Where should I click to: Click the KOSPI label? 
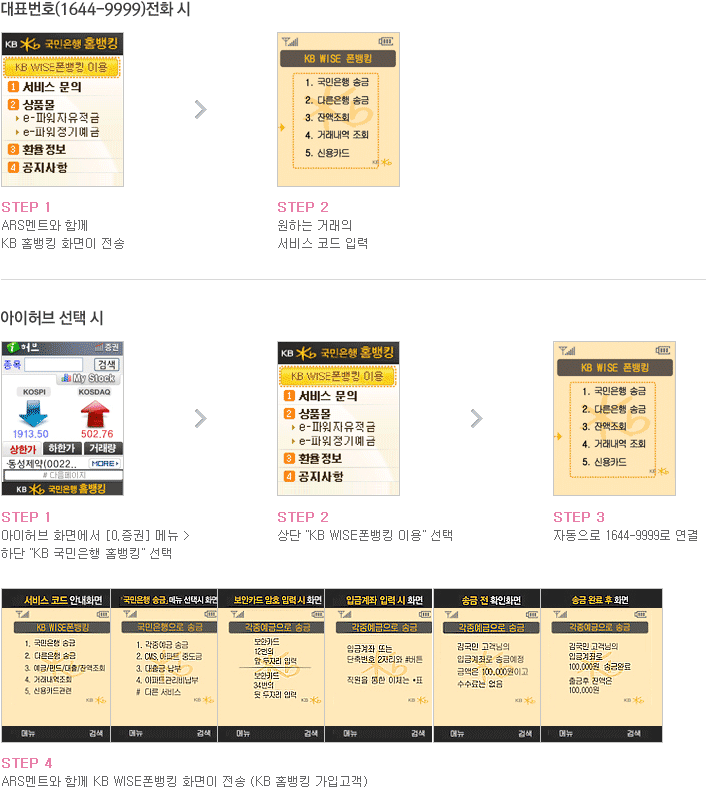34,391
